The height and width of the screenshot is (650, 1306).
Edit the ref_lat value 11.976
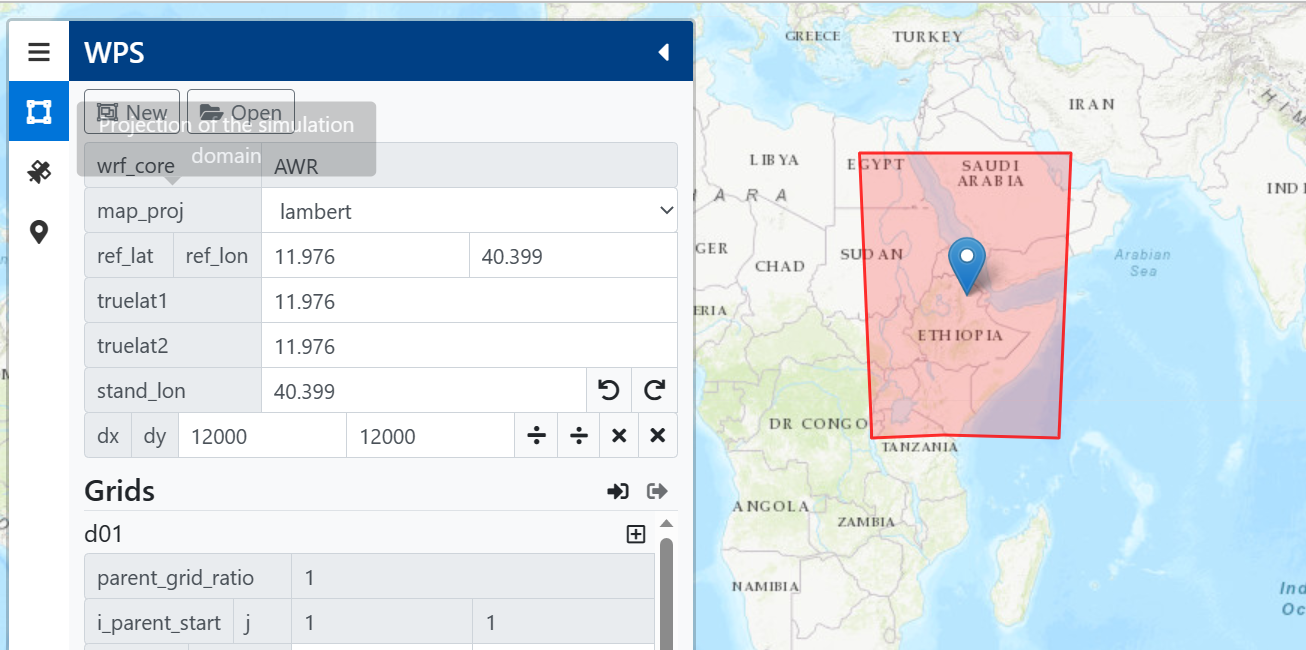tap(365, 256)
